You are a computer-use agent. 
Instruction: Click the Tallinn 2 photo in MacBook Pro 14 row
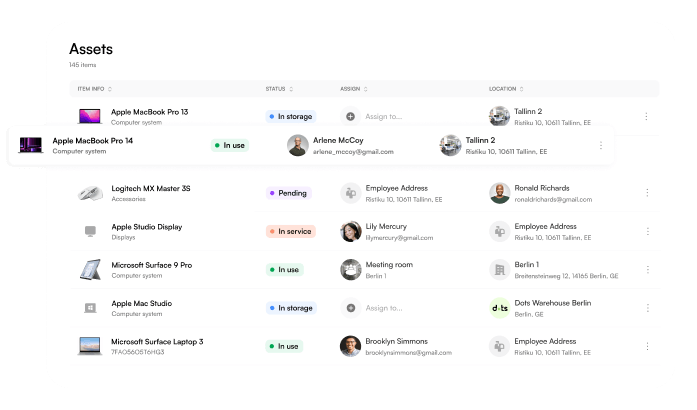point(450,145)
